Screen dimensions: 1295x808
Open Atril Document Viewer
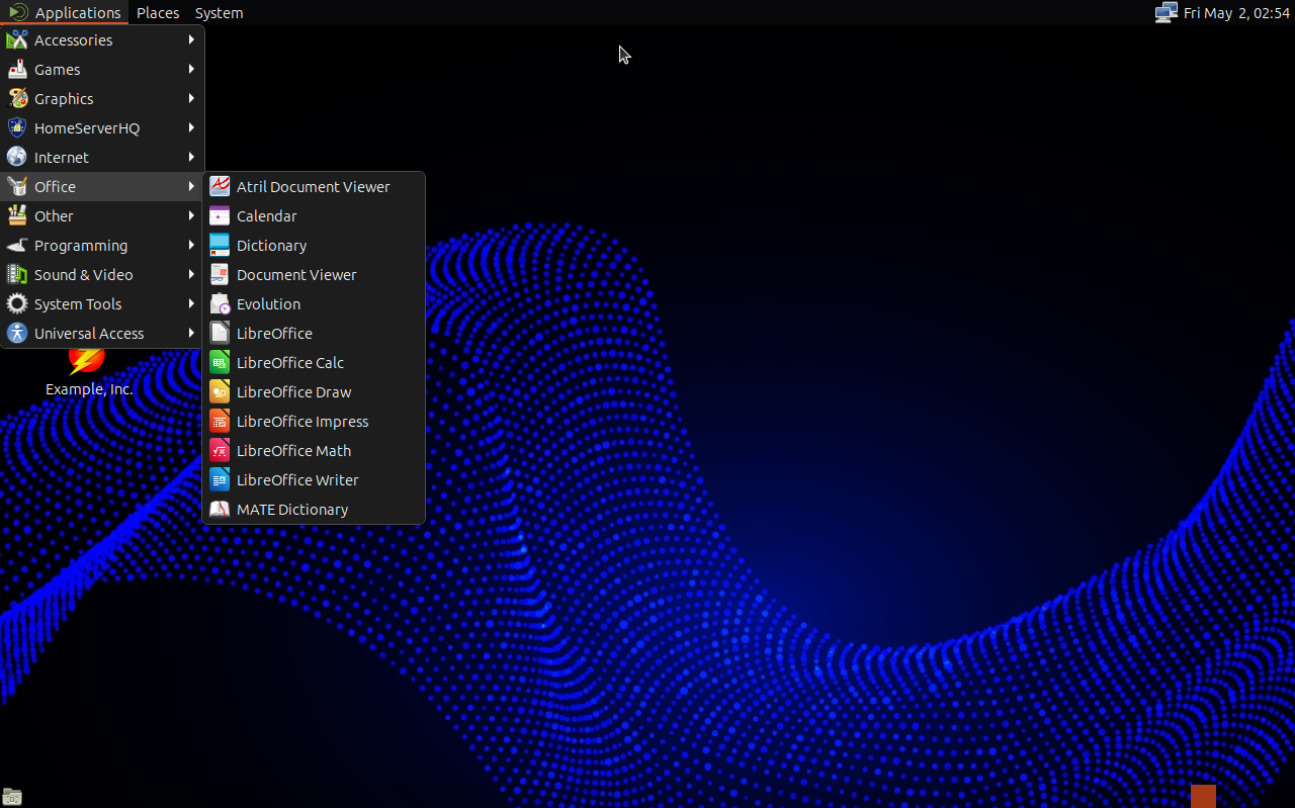point(312,187)
